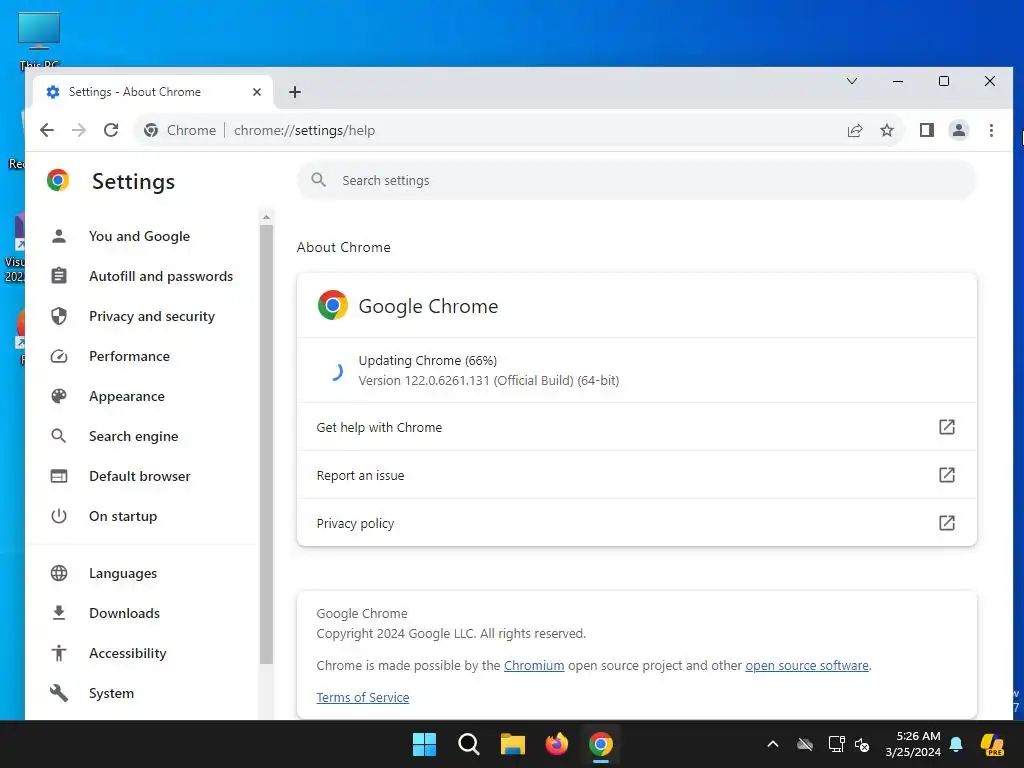This screenshot has height=768, width=1024.
Task: Open the Terms of Service link
Action: click(362, 697)
